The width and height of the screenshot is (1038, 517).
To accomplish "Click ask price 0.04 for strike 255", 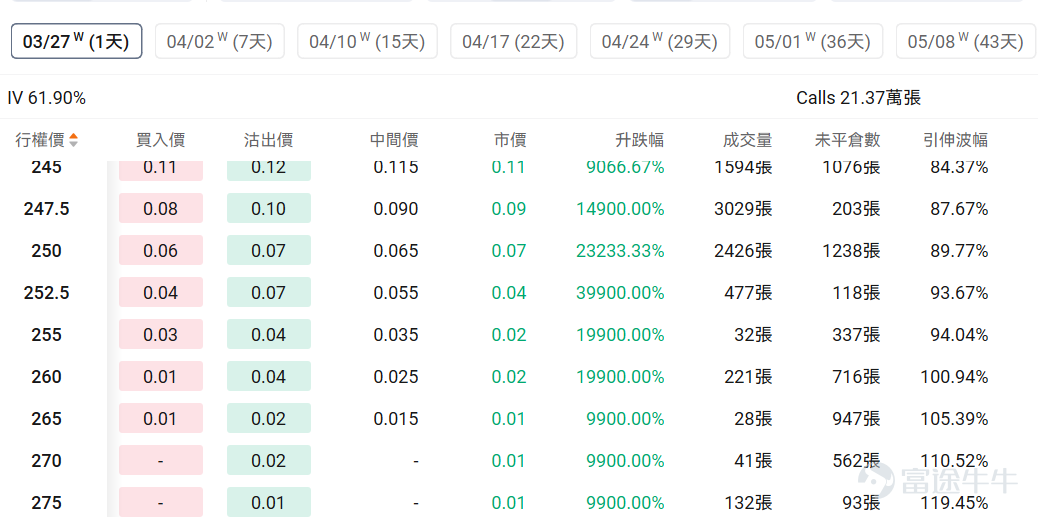I will [269, 335].
